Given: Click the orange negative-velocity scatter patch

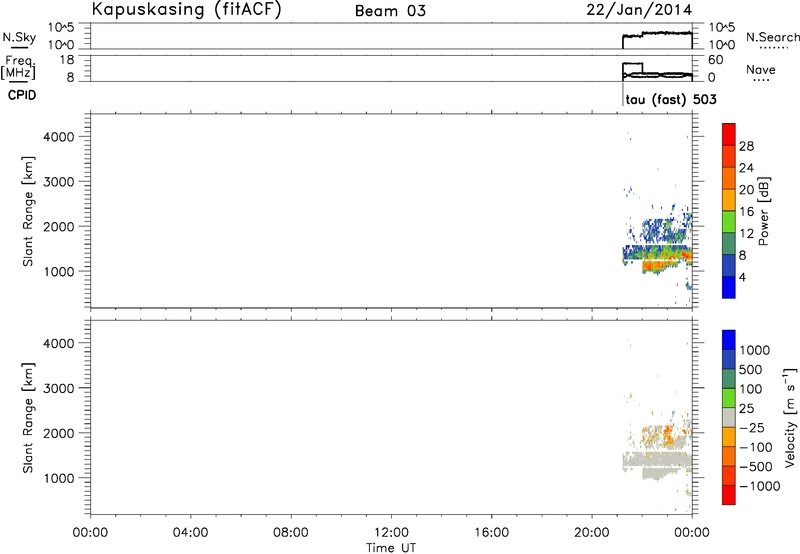Looking at the screenshot, I should pyautogui.click(x=667, y=435).
